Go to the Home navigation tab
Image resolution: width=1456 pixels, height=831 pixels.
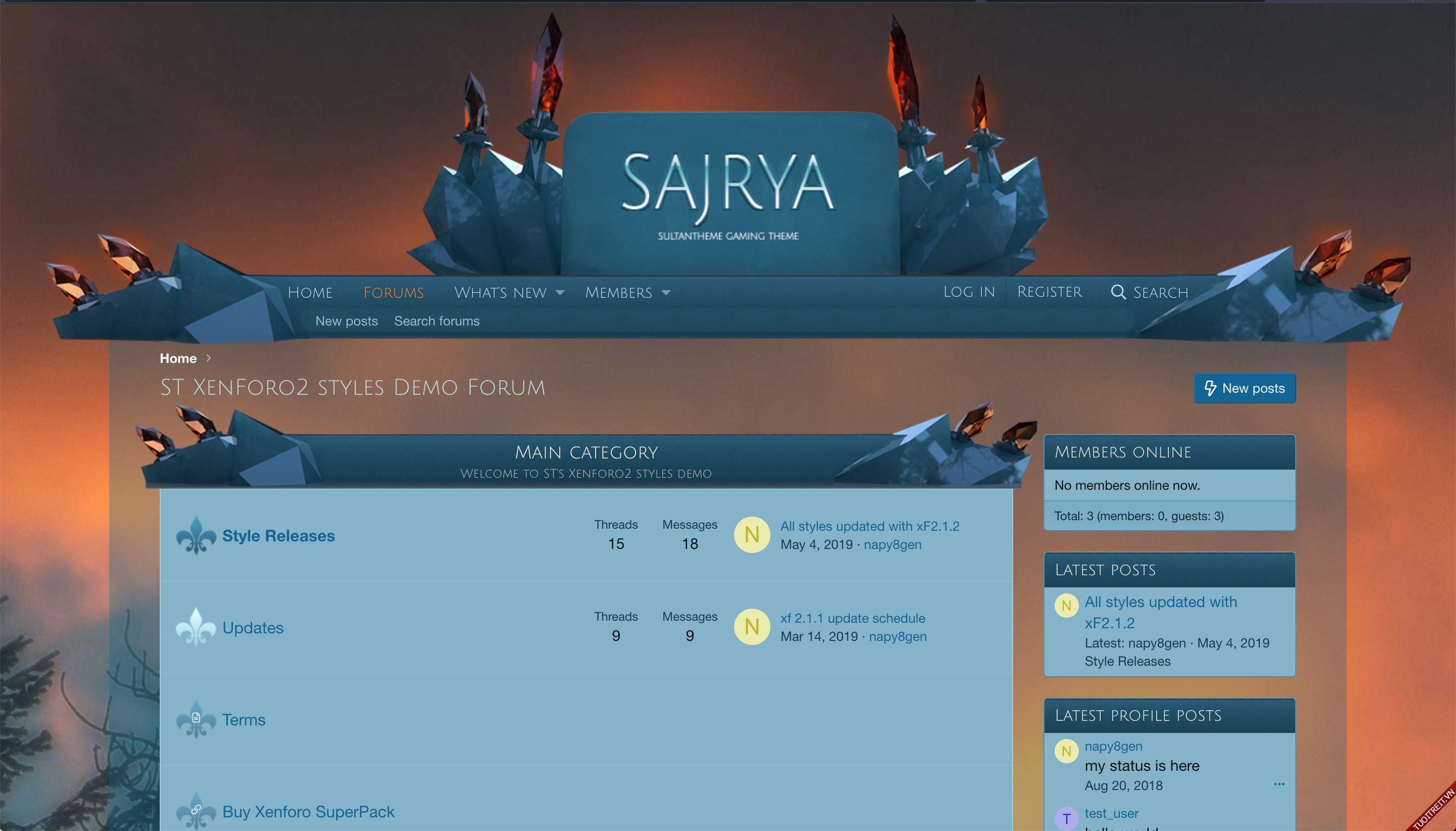click(x=310, y=293)
